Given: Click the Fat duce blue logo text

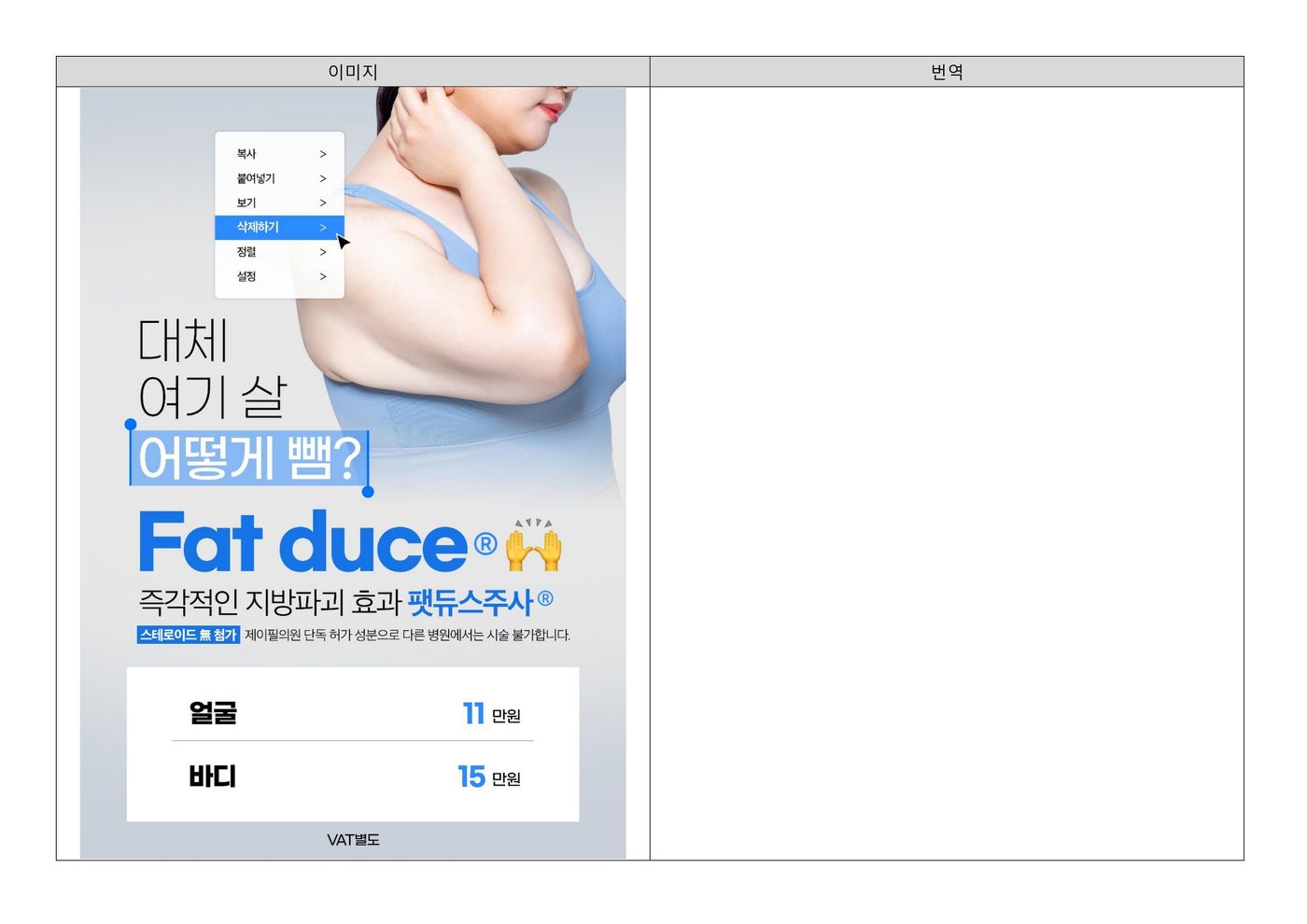Looking at the screenshot, I should (x=302, y=542).
